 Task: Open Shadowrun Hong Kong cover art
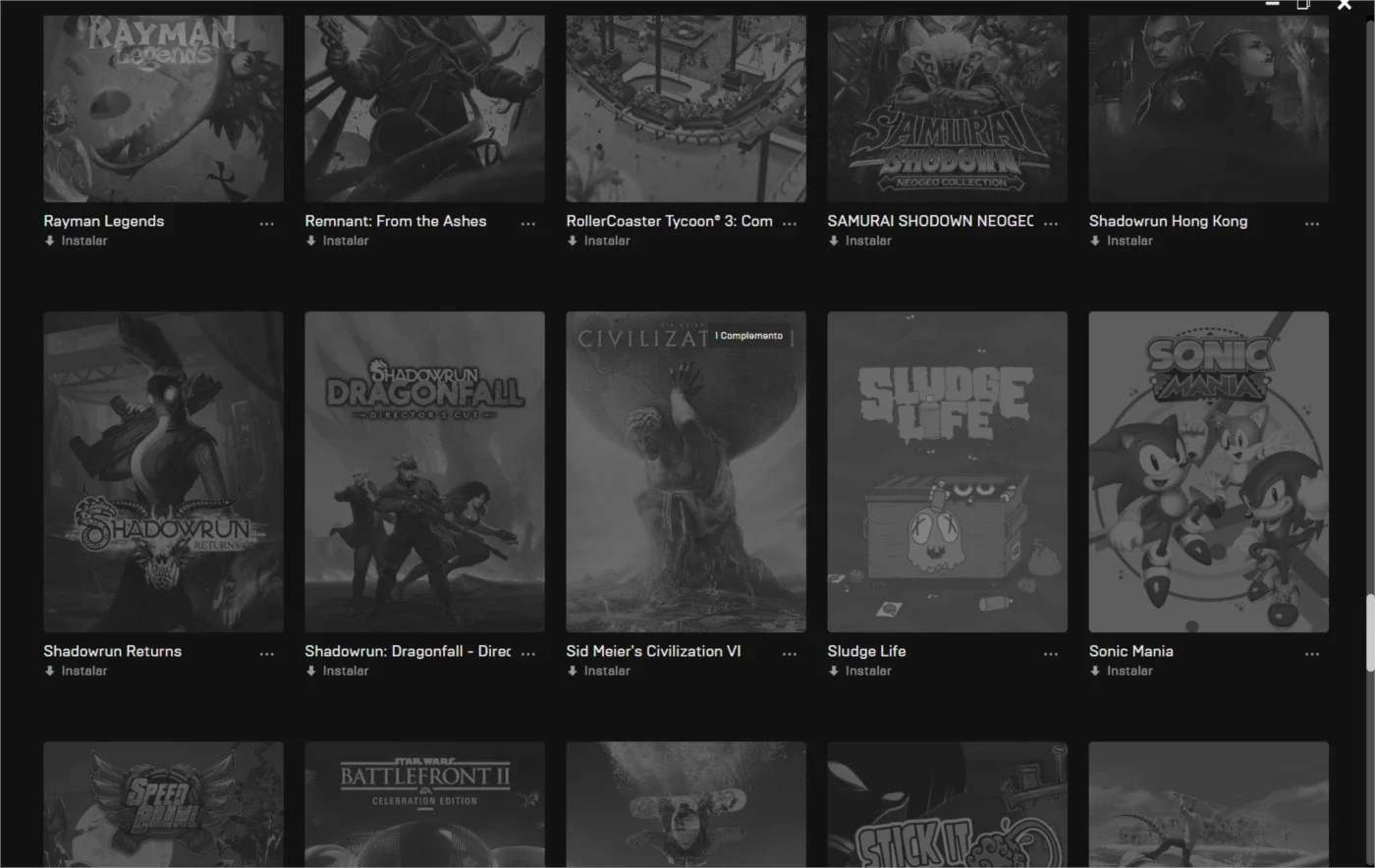pyautogui.click(x=1208, y=108)
